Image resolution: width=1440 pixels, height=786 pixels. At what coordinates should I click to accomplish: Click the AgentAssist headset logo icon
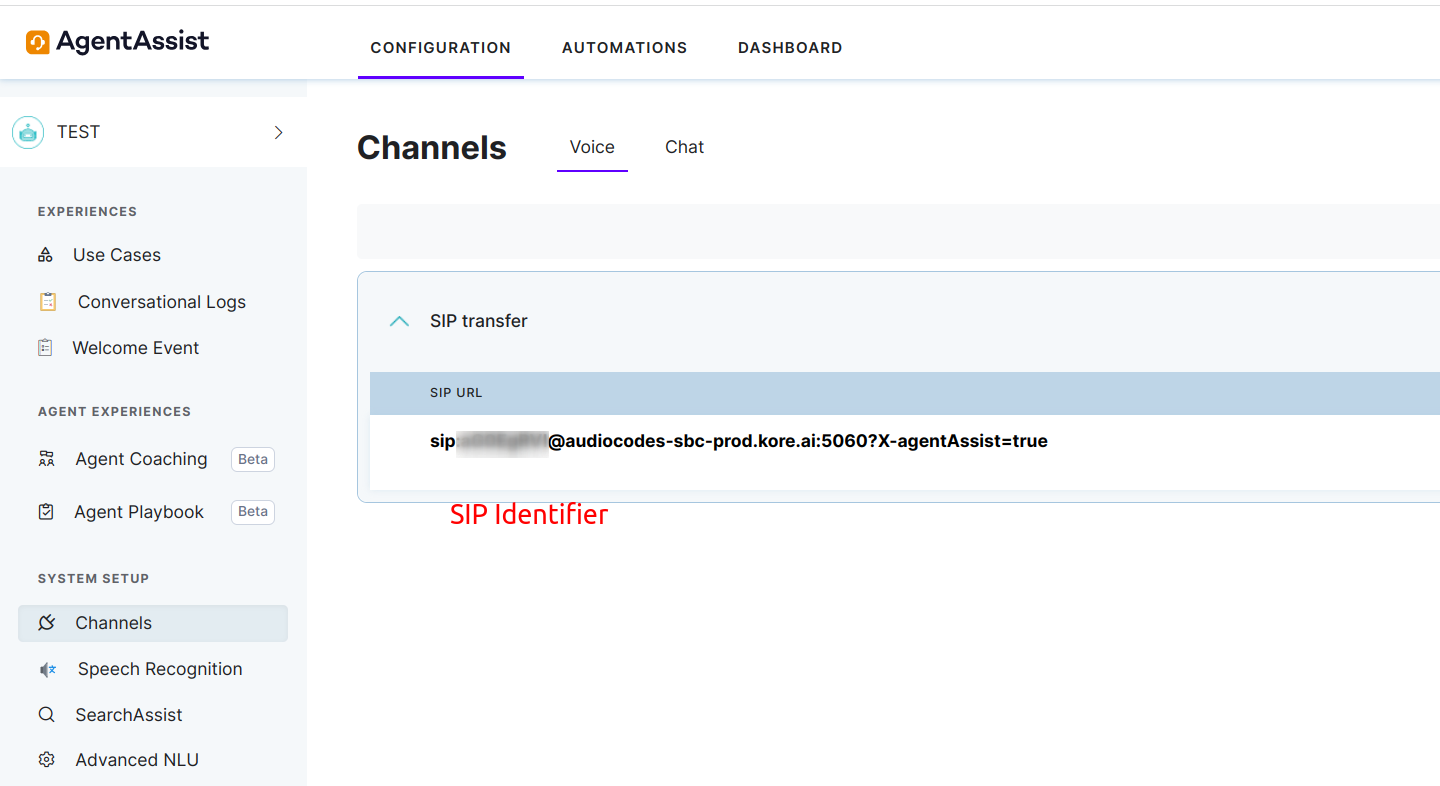38,42
